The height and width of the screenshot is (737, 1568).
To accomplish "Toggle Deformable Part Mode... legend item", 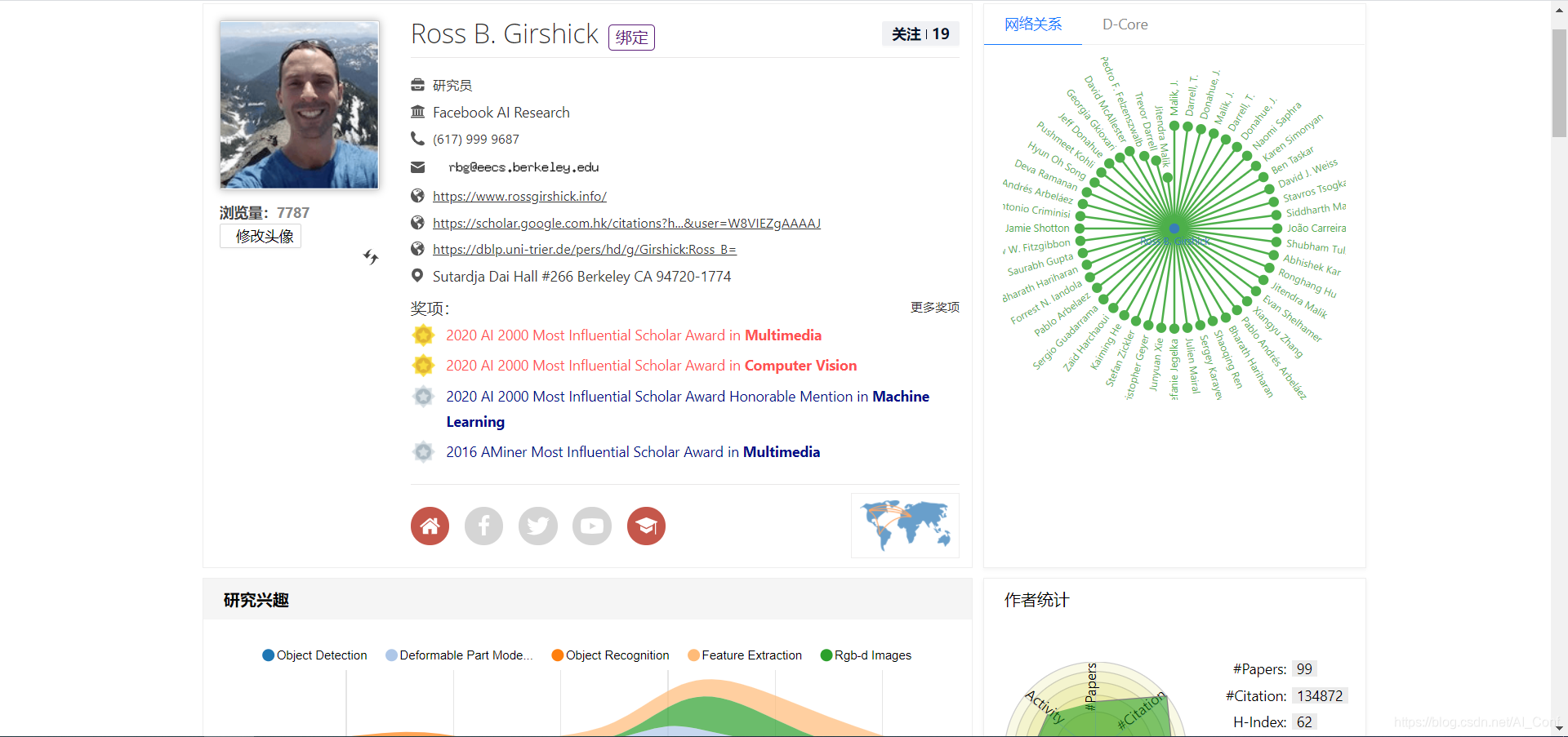I will tap(459, 655).
